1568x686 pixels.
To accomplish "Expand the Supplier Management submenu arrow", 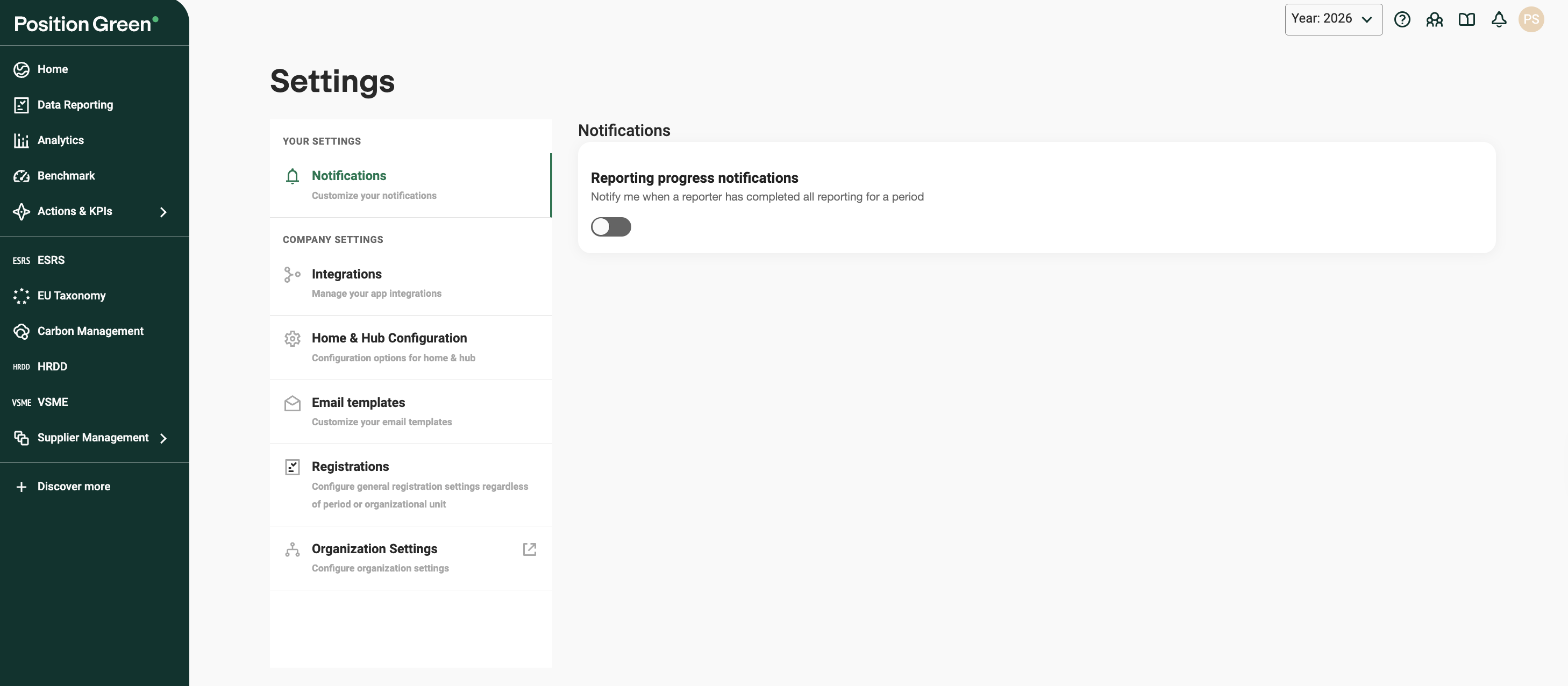I will (x=163, y=438).
